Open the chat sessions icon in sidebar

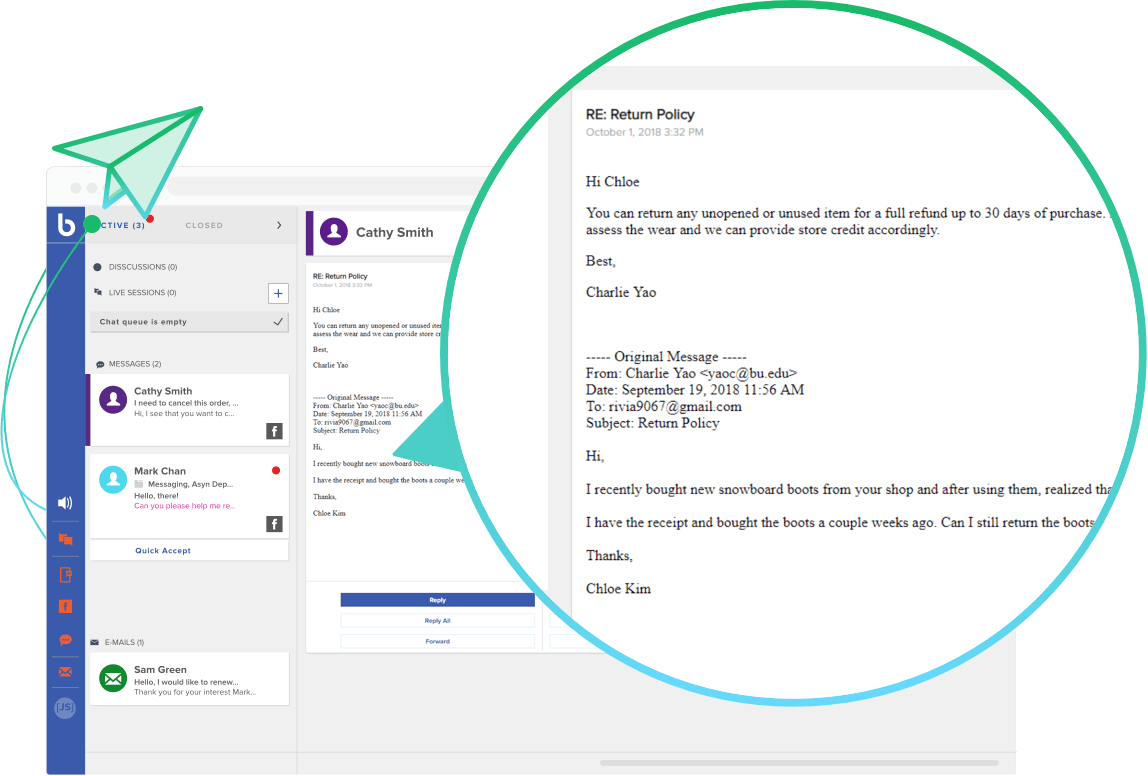coord(65,539)
